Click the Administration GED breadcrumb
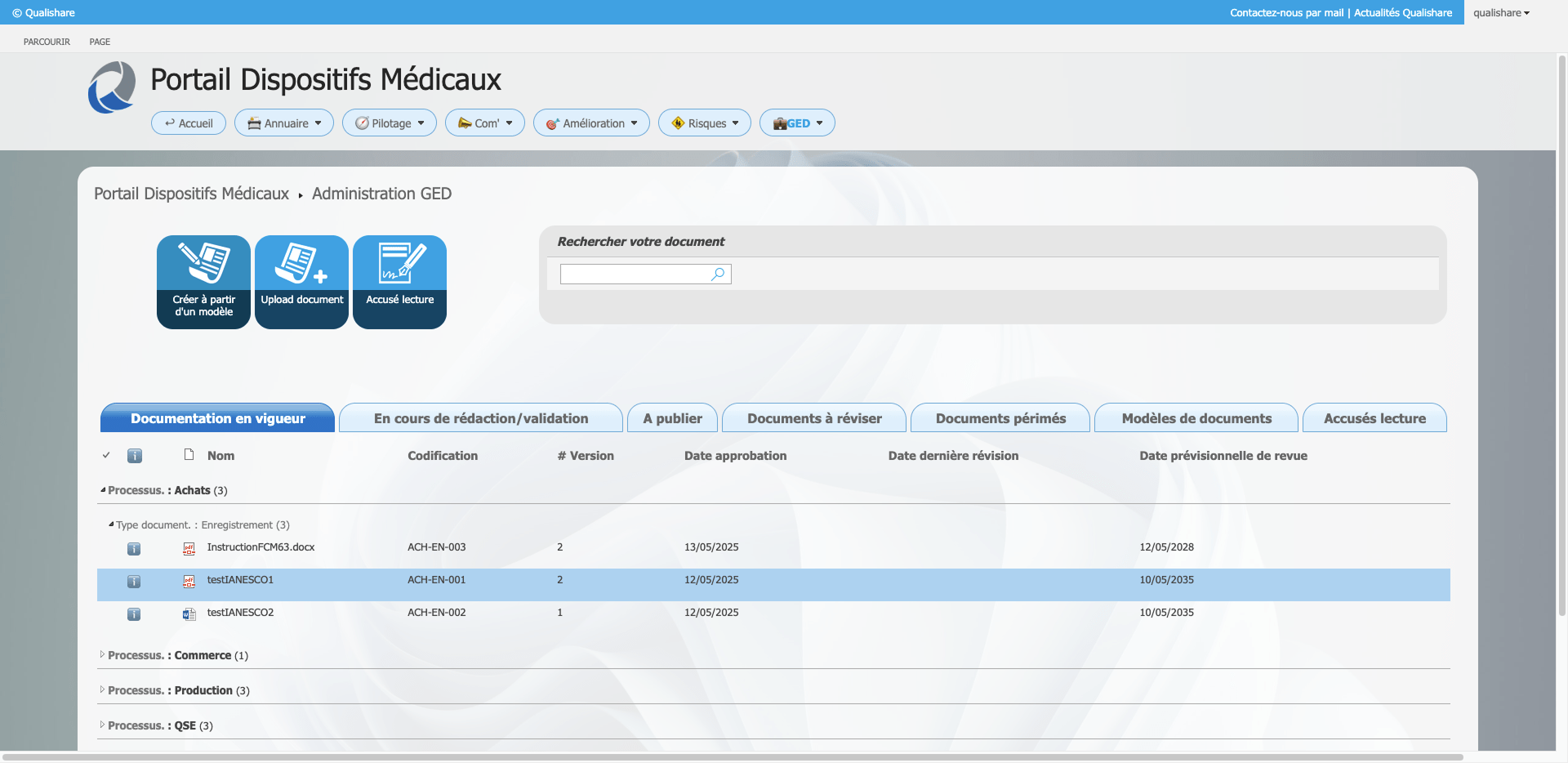The image size is (1568, 763). pyautogui.click(x=381, y=194)
